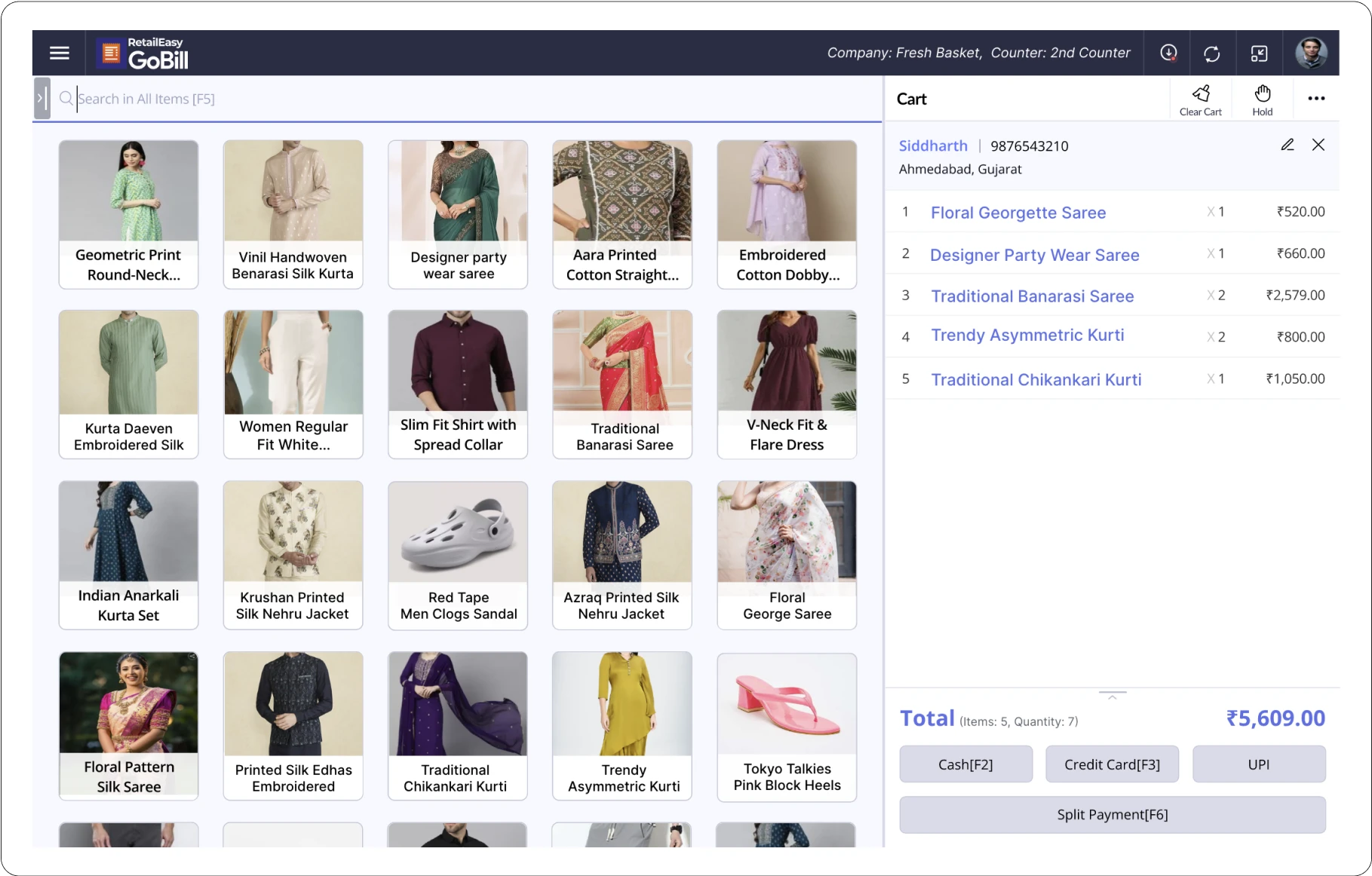Screen dimensions: 1372x876
Task: Open the three-dot more options menu
Action: (x=1316, y=98)
